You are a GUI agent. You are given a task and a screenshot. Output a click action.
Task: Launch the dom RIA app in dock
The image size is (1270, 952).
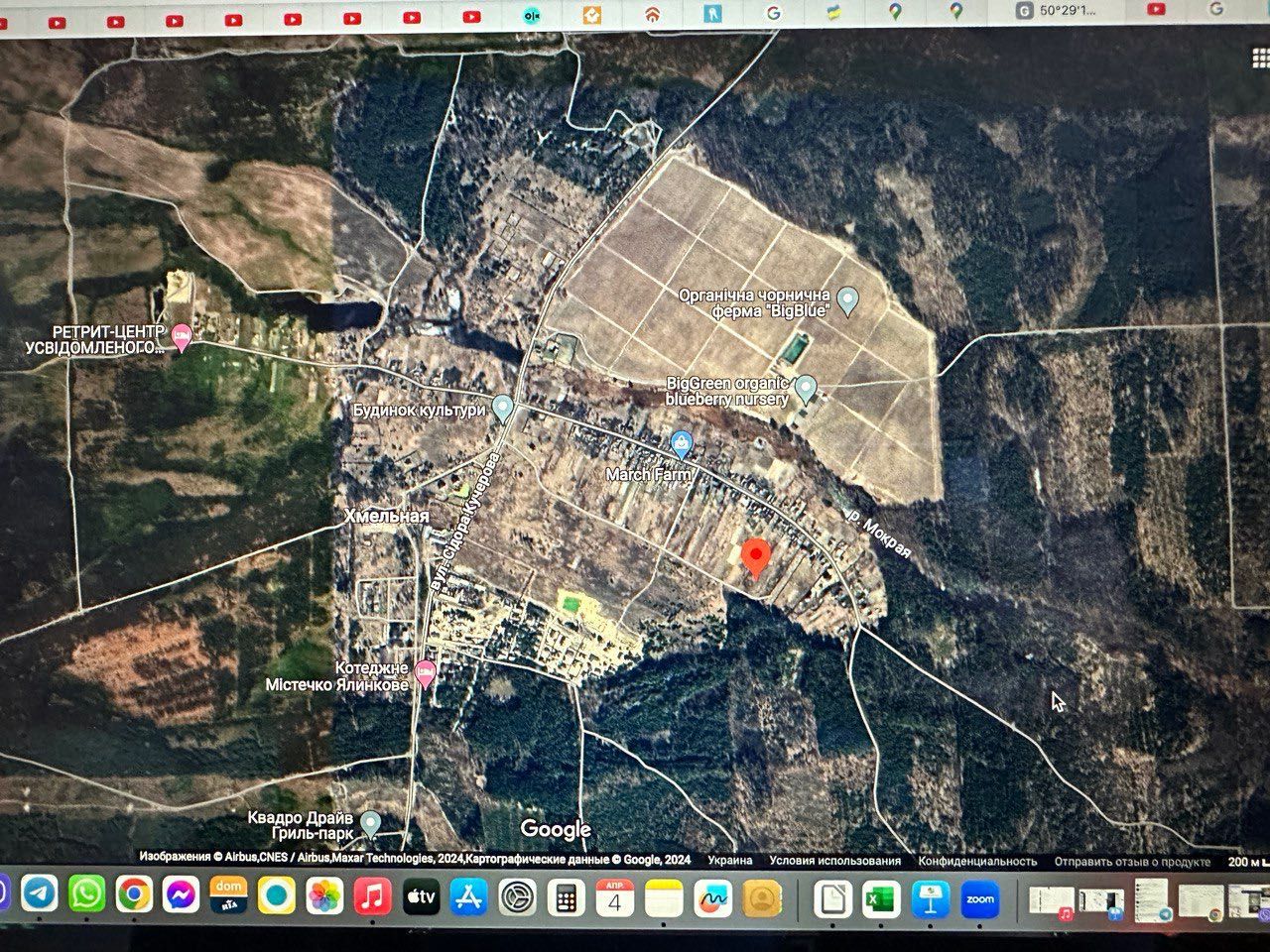229,895
